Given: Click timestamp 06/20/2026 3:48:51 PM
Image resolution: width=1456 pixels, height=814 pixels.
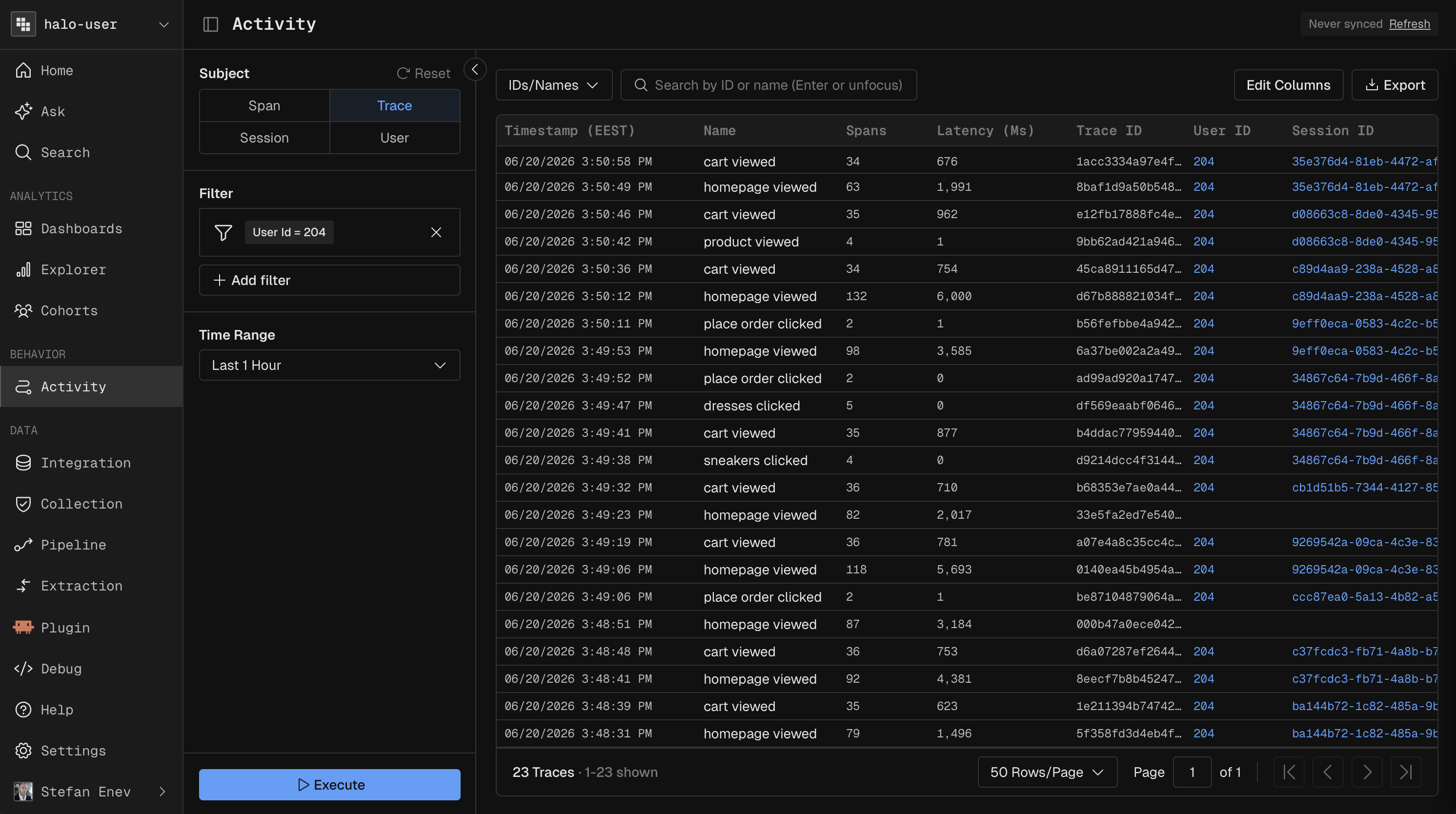Looking at the screenshot, I should point(578,624).
